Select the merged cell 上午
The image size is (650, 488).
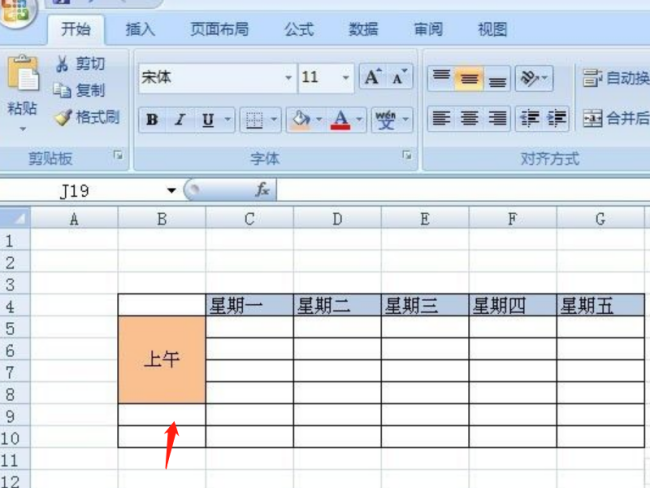[162, 359]
